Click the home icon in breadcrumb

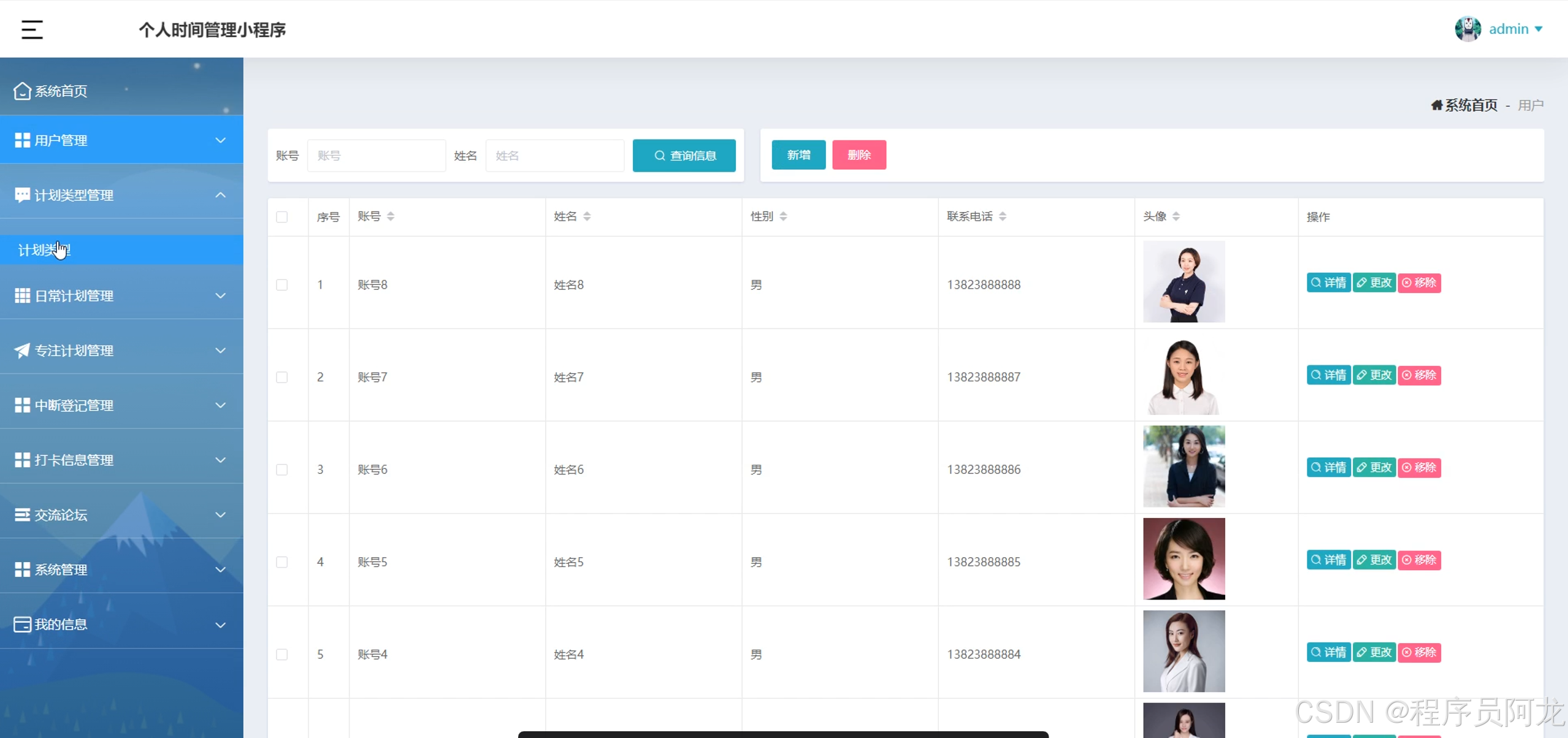coord(1436,105)
